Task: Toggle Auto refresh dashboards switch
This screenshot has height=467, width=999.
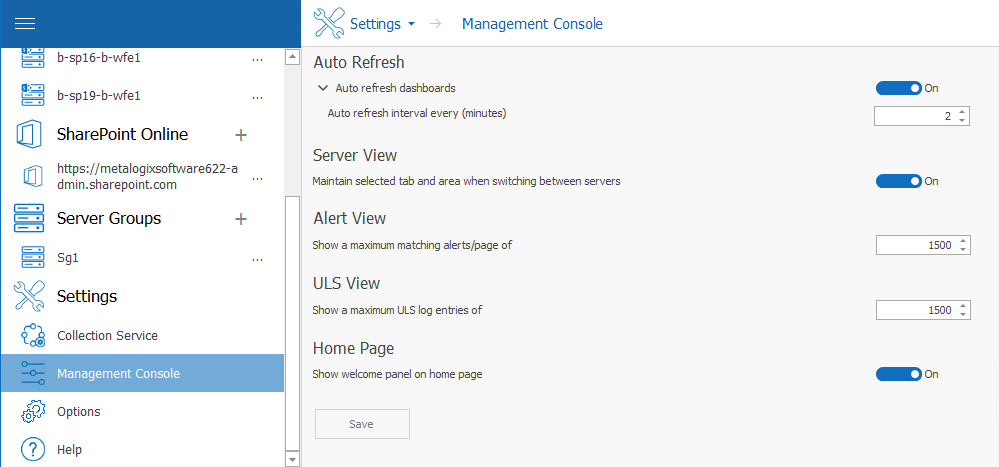Action: point(898,88)
